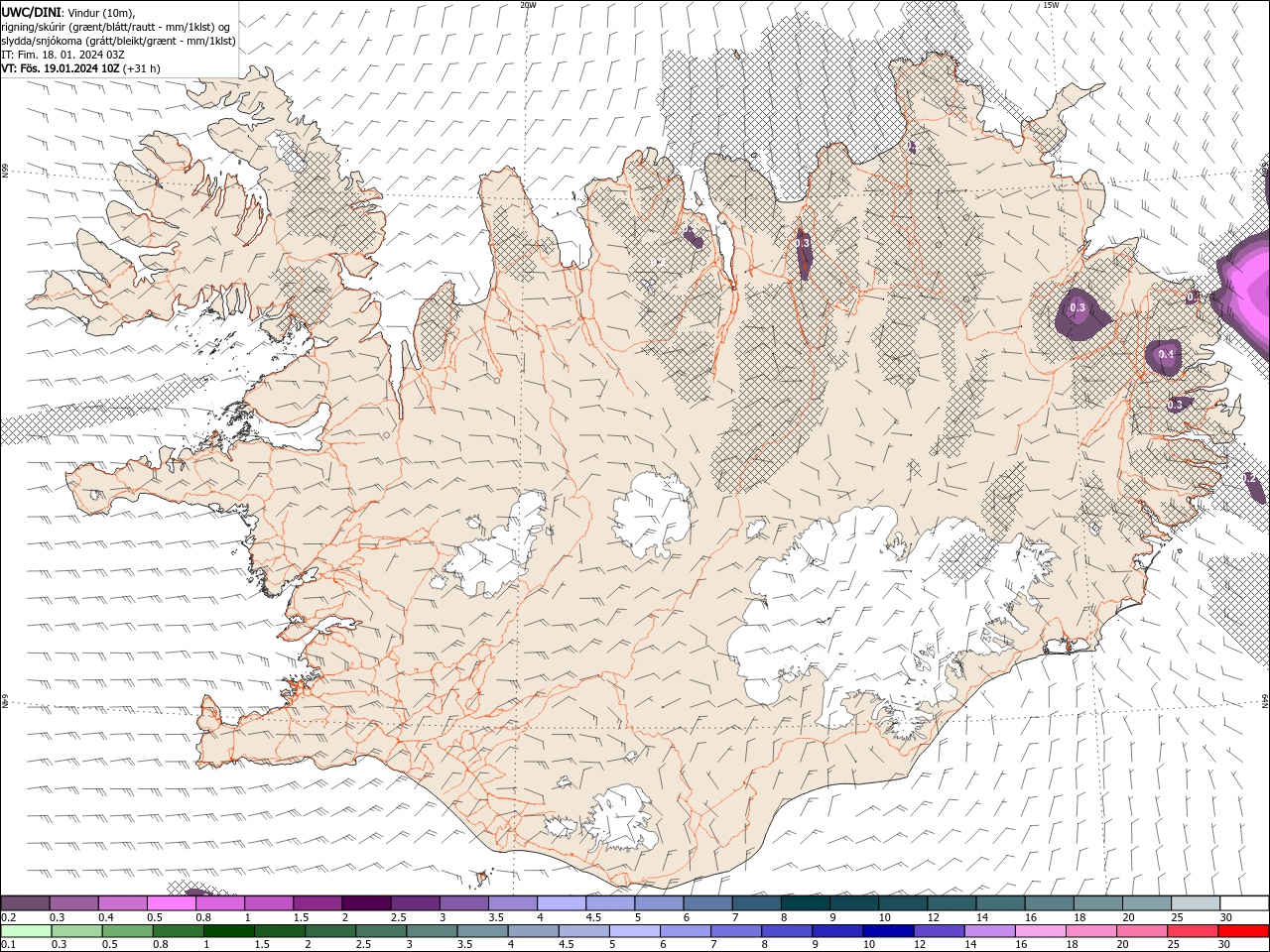Select lower scale deep blue swatch starting at 10
The width and height of the screenshot is (1270, 952).
pos(888,931)
